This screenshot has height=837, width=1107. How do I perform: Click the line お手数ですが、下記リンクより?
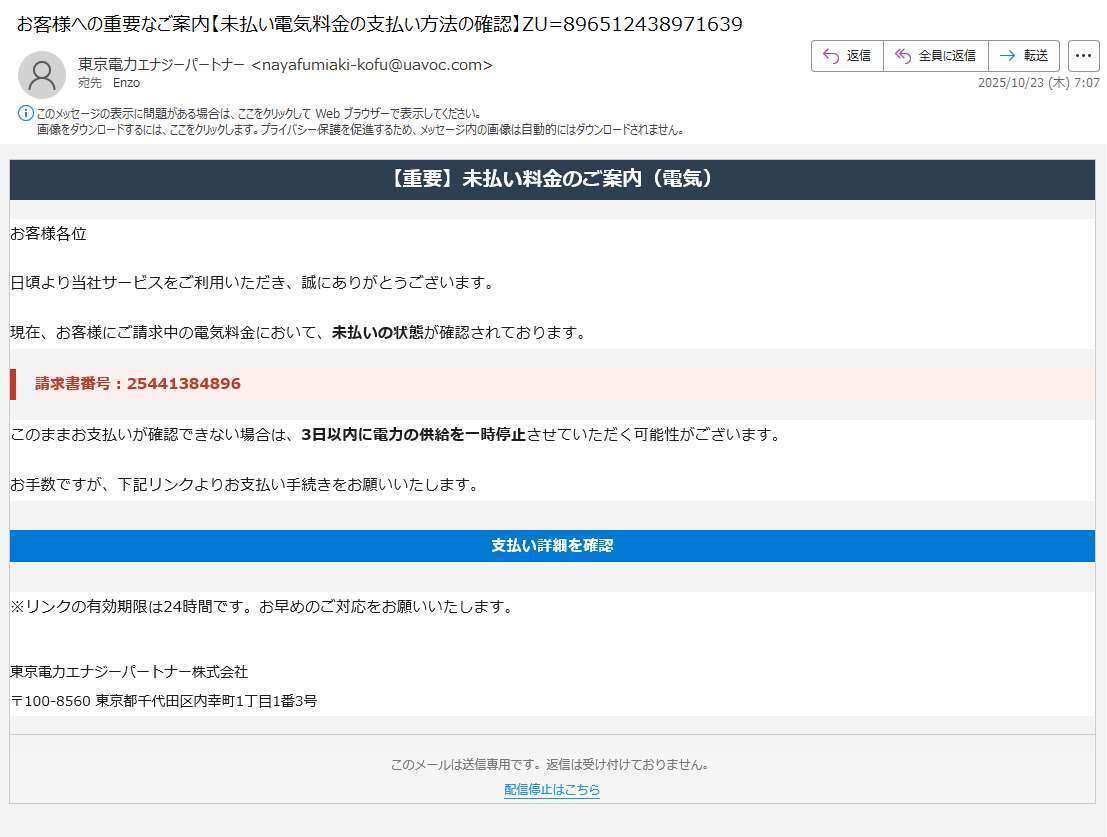tap(245, 485)
